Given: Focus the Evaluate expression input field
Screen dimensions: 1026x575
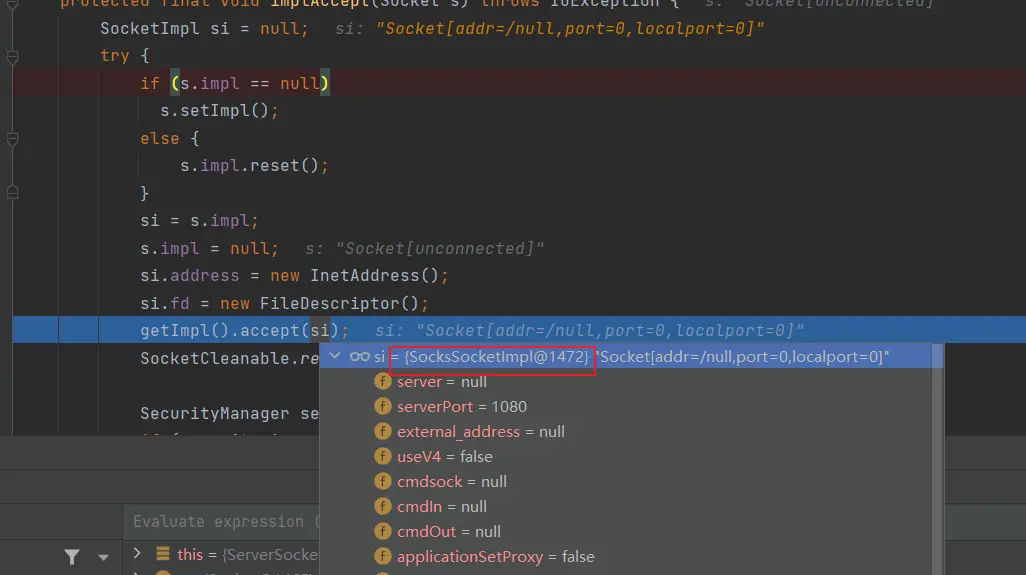Looking at the screenshot, I should (221, 521).
